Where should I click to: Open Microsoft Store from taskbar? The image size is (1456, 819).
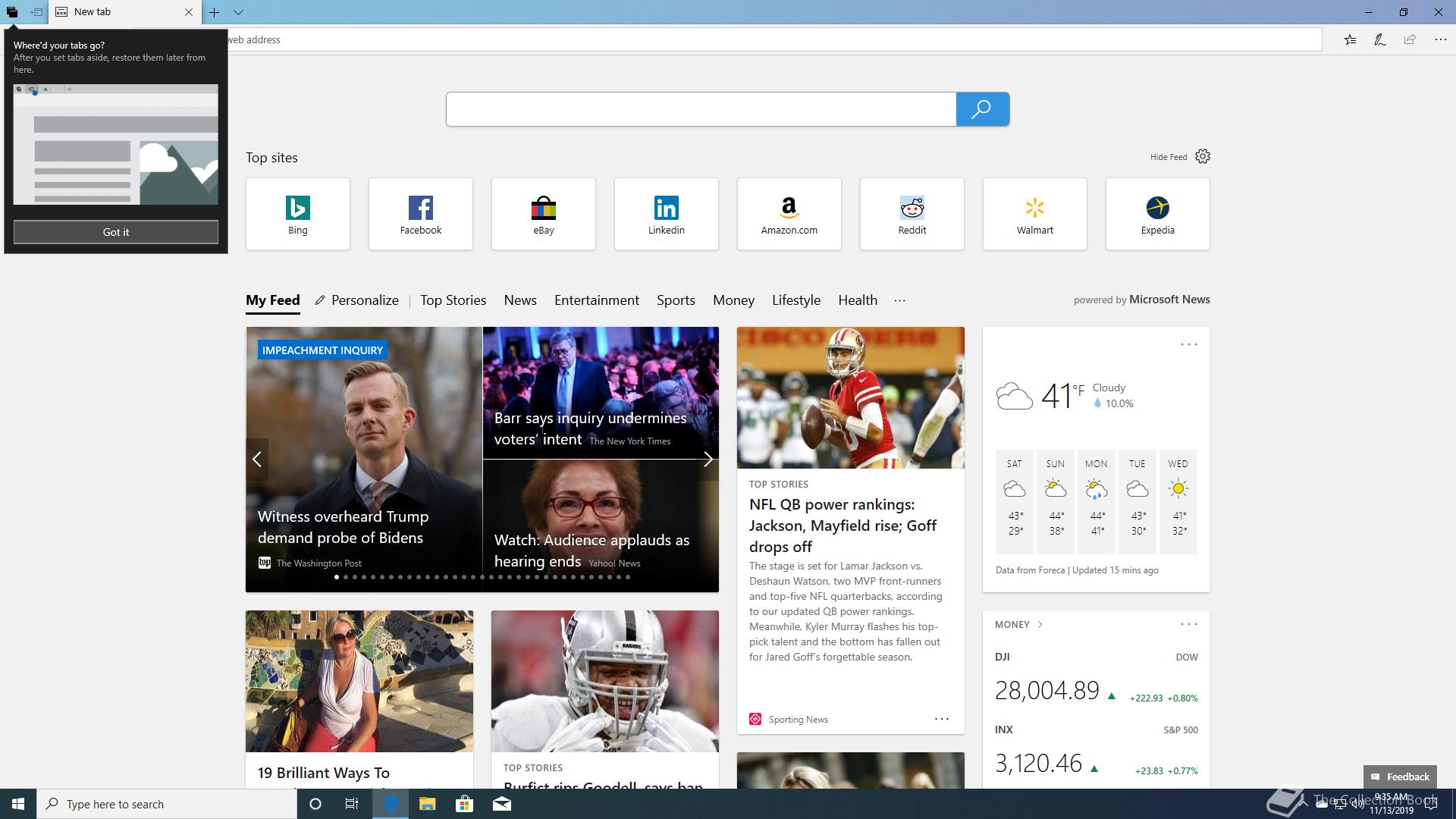tap(464, 804)
